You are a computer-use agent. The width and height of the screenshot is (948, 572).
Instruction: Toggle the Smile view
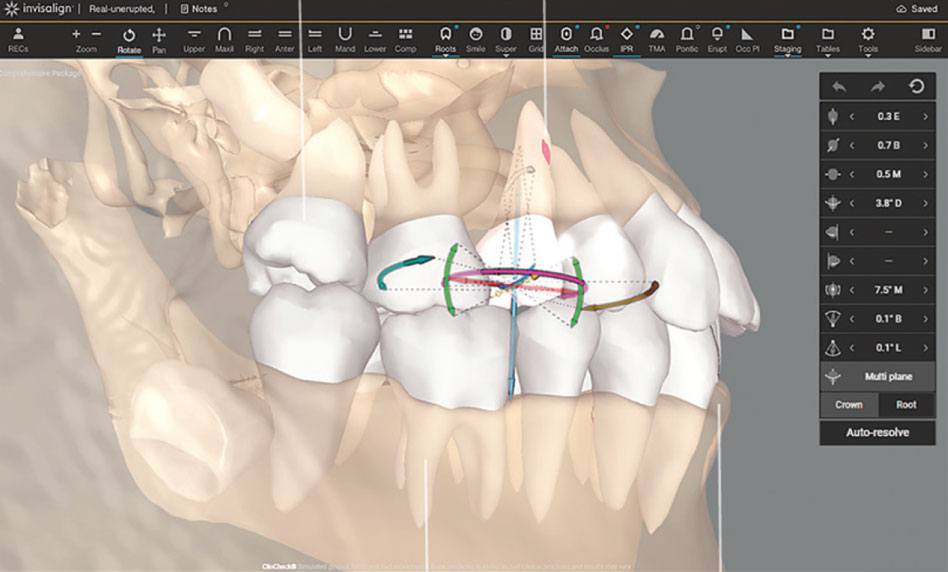pos(476,40)
